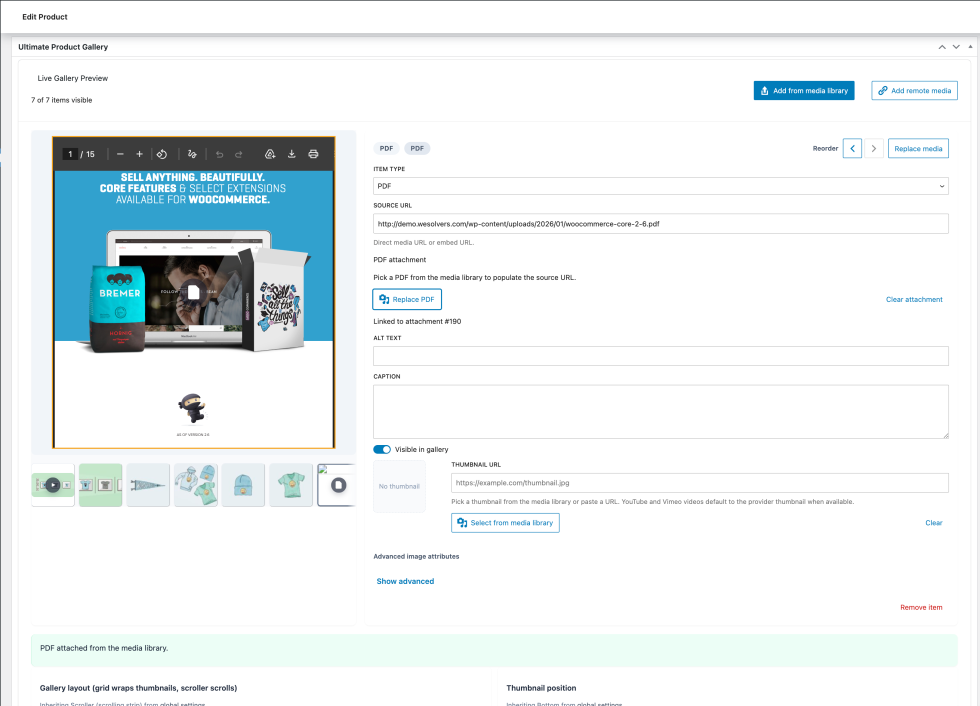Select the framed t-shirts thumbnail
The image size is (980, 706).
[101, 485]
